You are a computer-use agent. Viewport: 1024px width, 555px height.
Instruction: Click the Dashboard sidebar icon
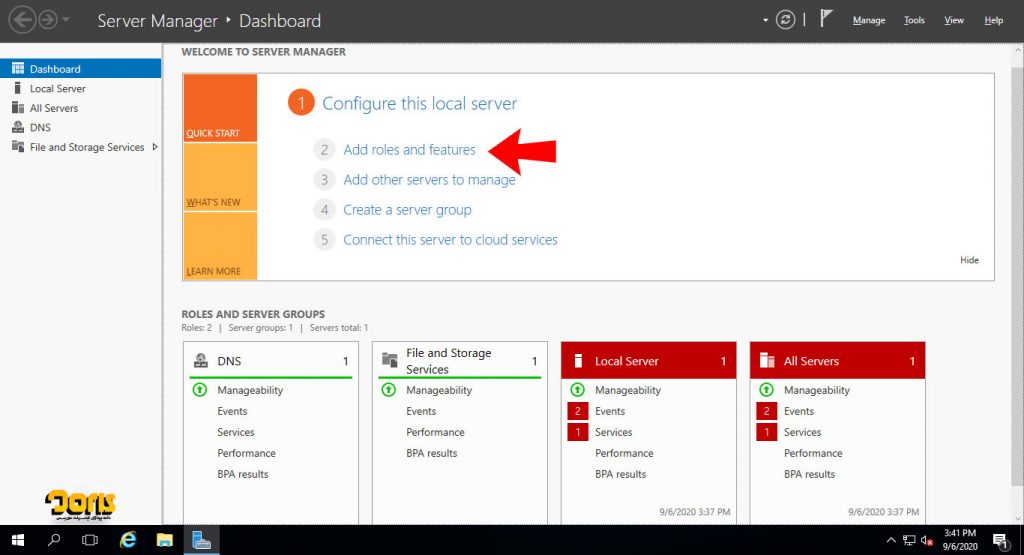pyautogui.click(x=18, y=69)
